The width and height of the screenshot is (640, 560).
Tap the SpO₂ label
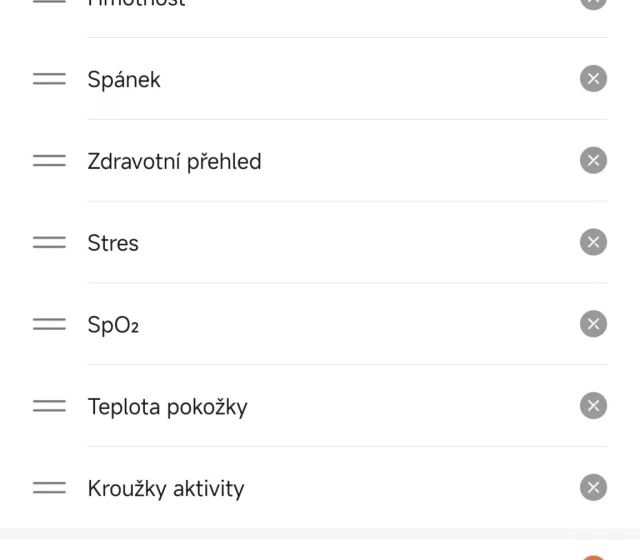tap(113, 325)
